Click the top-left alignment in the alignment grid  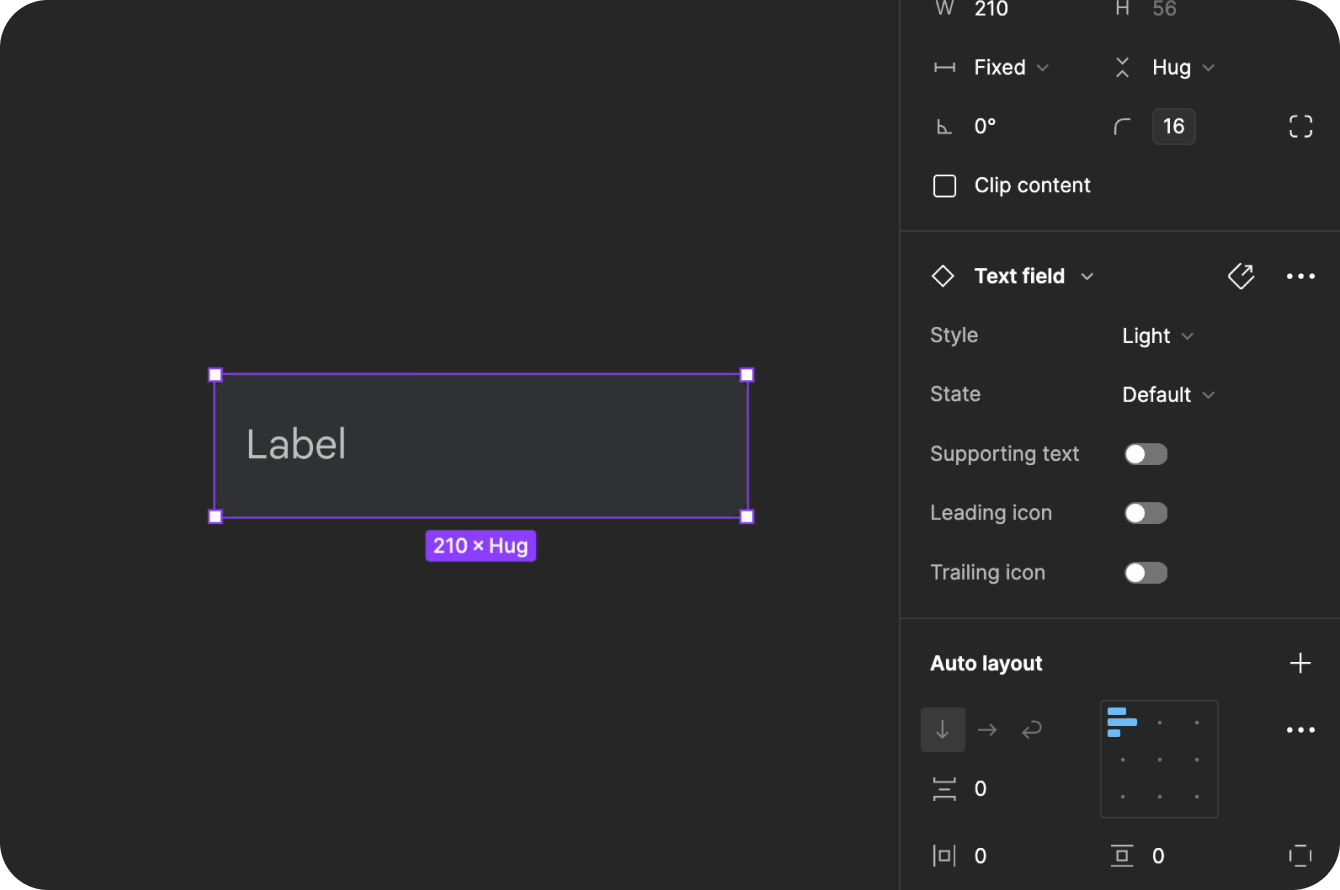(1122, 722)
